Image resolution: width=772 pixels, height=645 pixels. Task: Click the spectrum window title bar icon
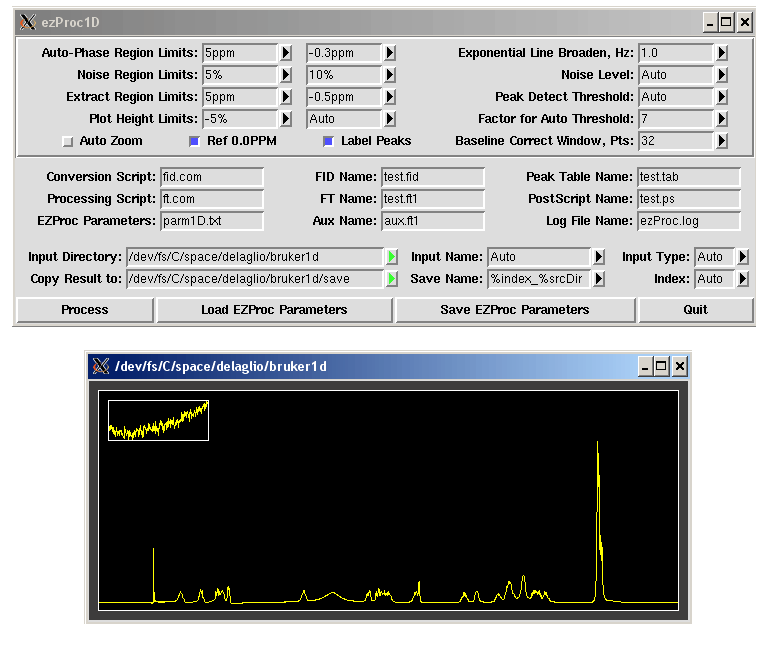click(x=100, y=367)
